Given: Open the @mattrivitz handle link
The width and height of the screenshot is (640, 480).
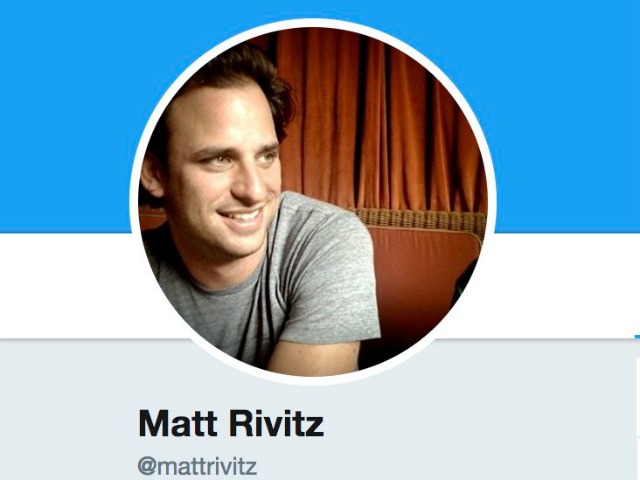Looking at the screenshot, I should (197, 466).
